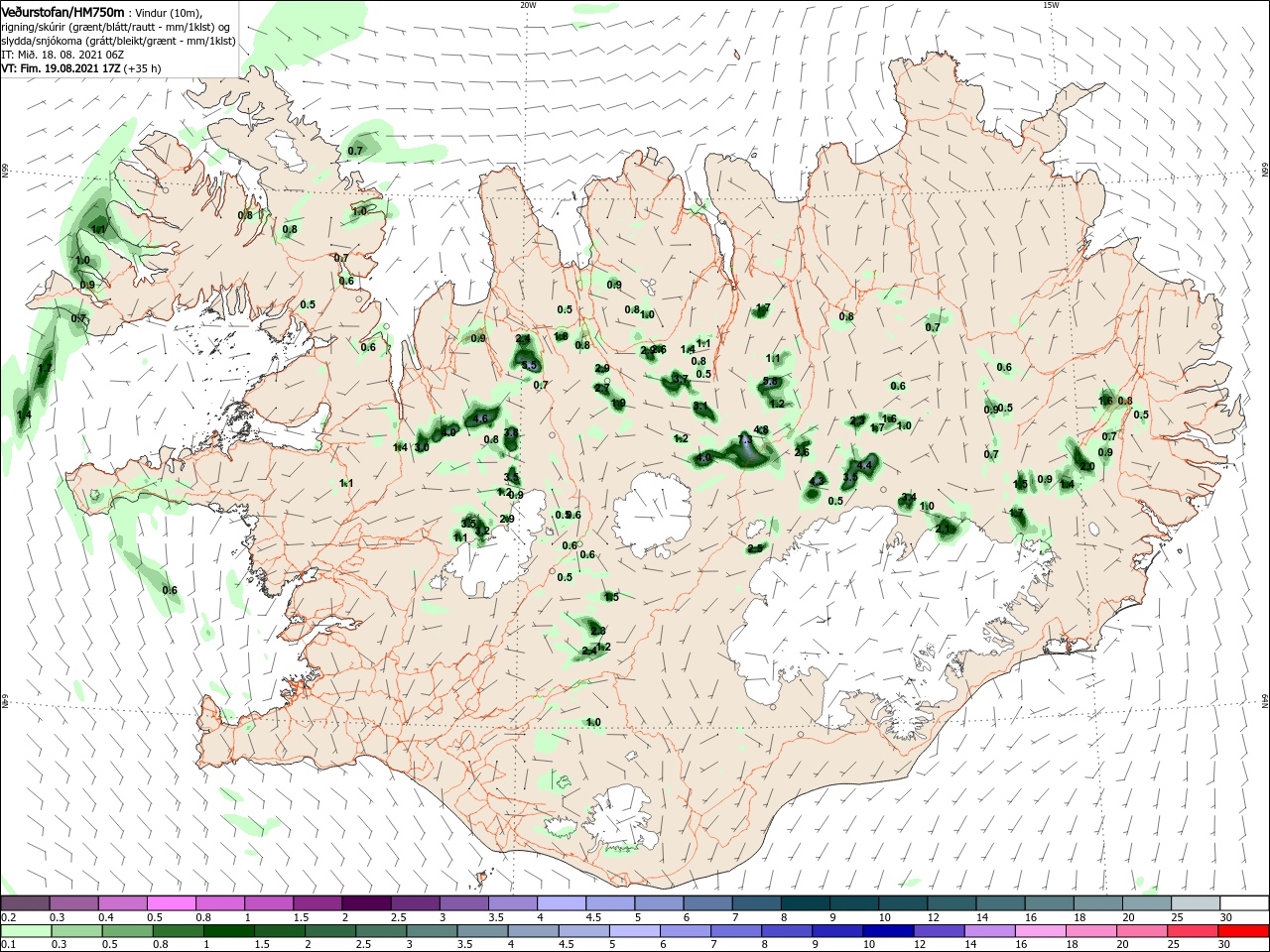Pick the violet 12 rain legend swatch
1270x952 pixels.
[x=938, y=931]
